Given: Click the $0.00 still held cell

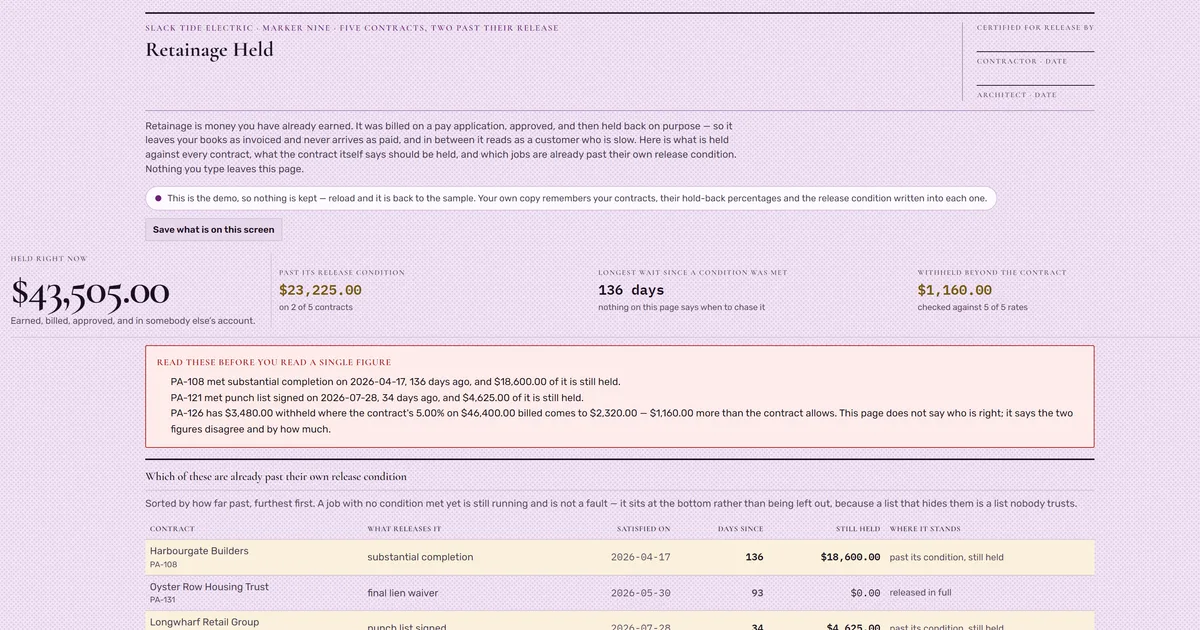Looking at the screenshot, I should [866, 593].
